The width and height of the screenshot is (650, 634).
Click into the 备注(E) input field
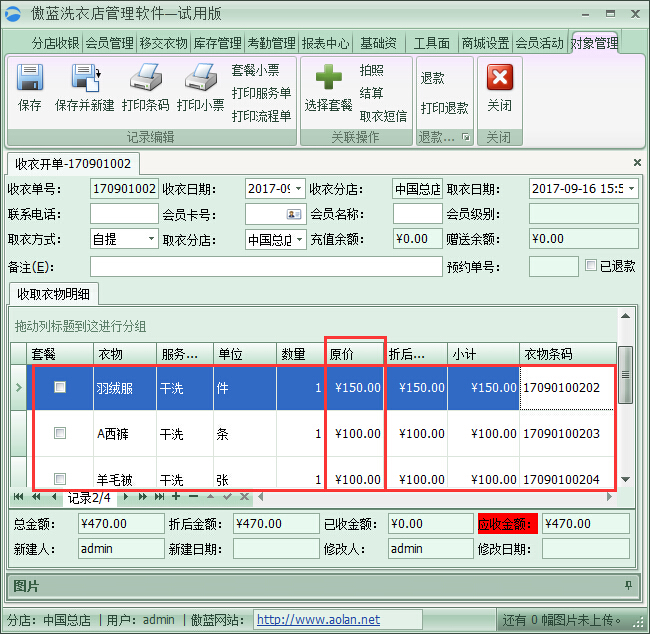pos(266,267)
